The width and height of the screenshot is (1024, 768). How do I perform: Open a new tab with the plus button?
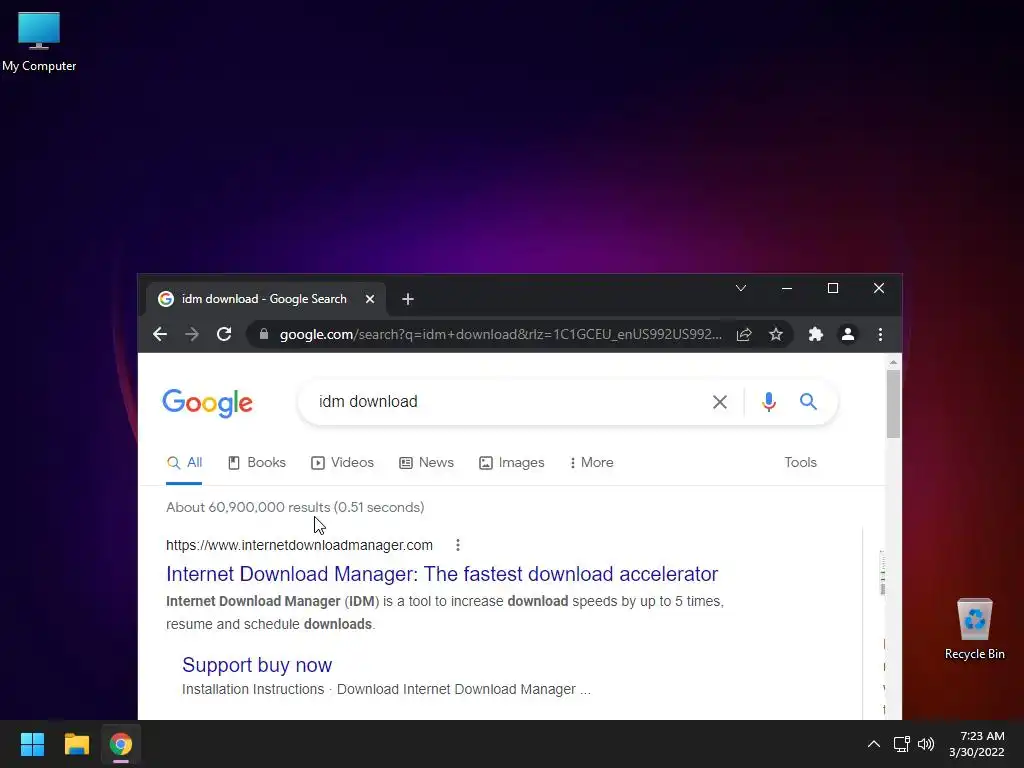[x=408, y=299]
